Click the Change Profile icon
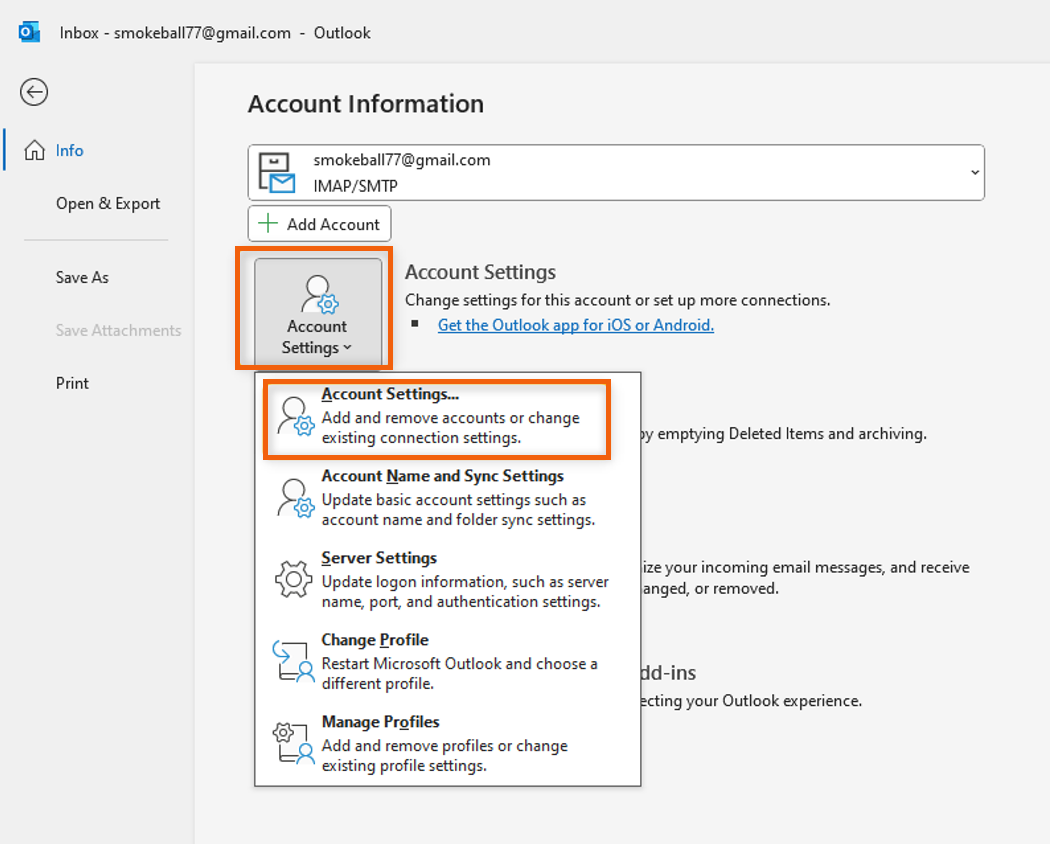The height and width of the screenshot is (844, 1050). coord(293,661)
